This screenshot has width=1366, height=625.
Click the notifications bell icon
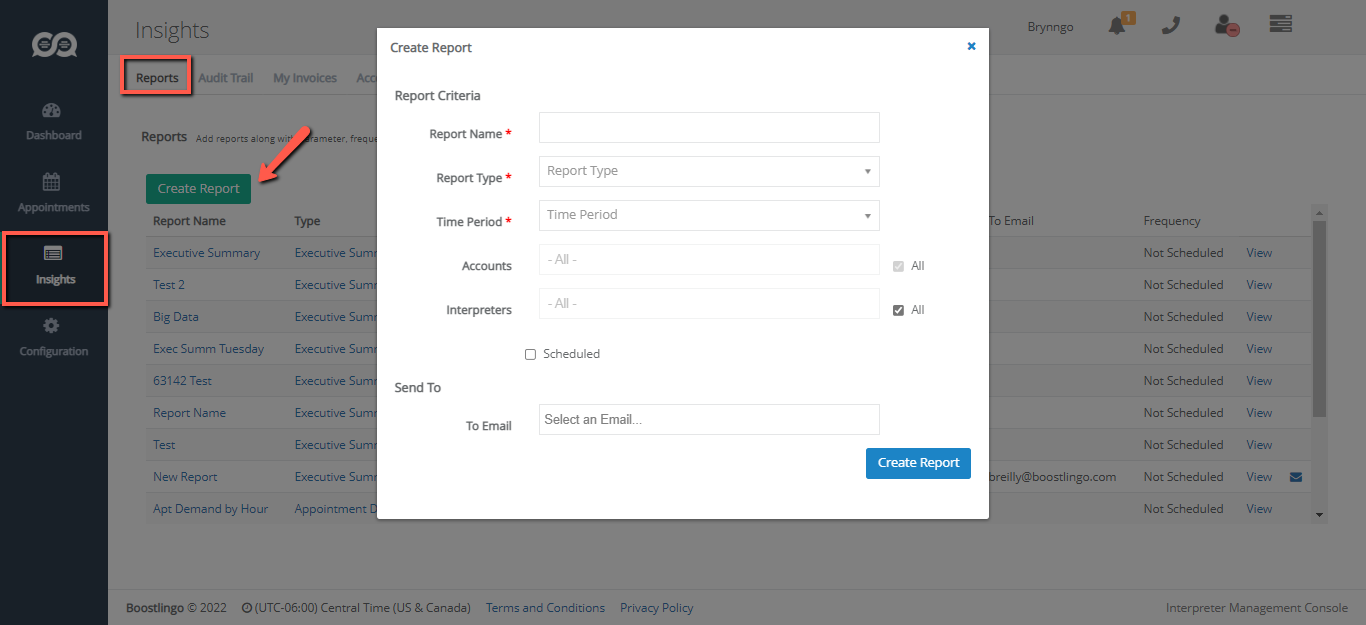pyautogui.click(x=1118, y=27)
